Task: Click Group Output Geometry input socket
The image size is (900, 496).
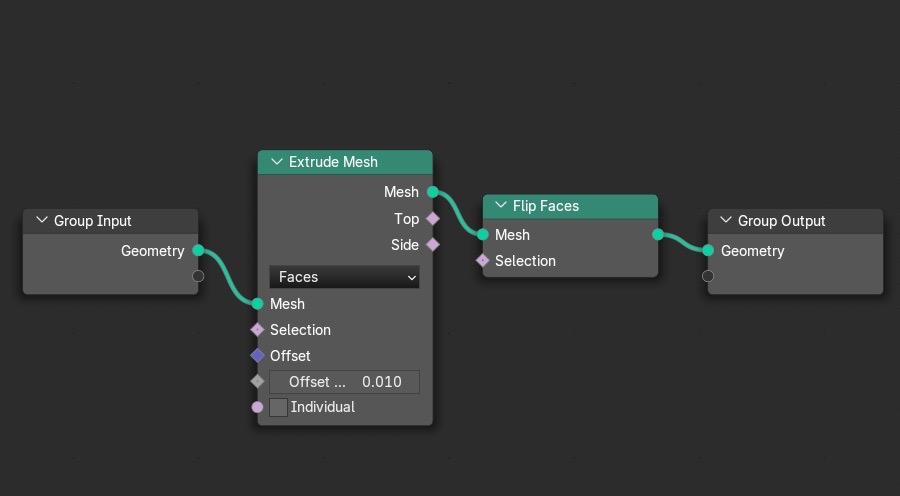Action: [708, 250]
